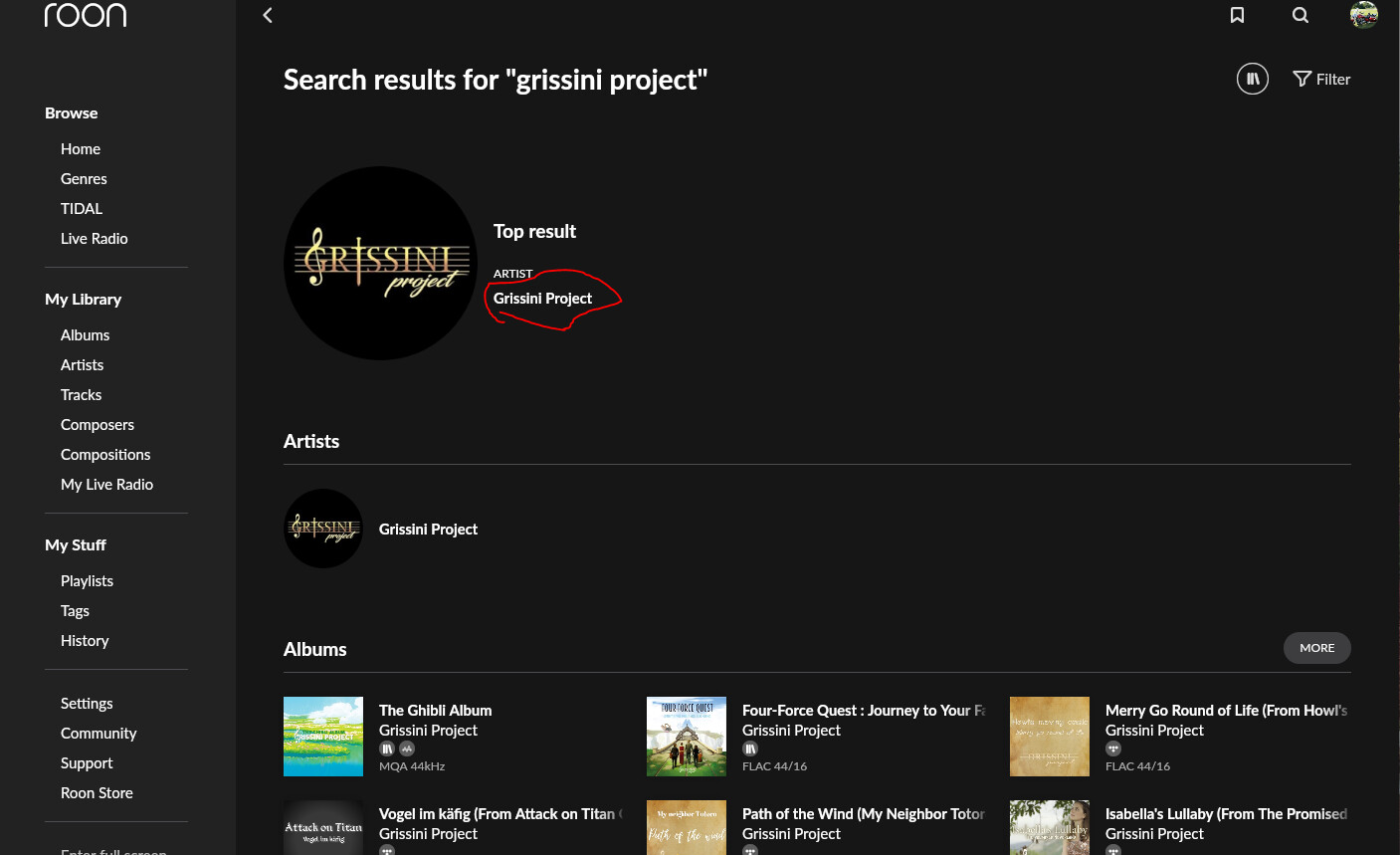1400x855 pixels.
Task: Click Grissini Project under Vogel im käfig
Action: (428, 834)
